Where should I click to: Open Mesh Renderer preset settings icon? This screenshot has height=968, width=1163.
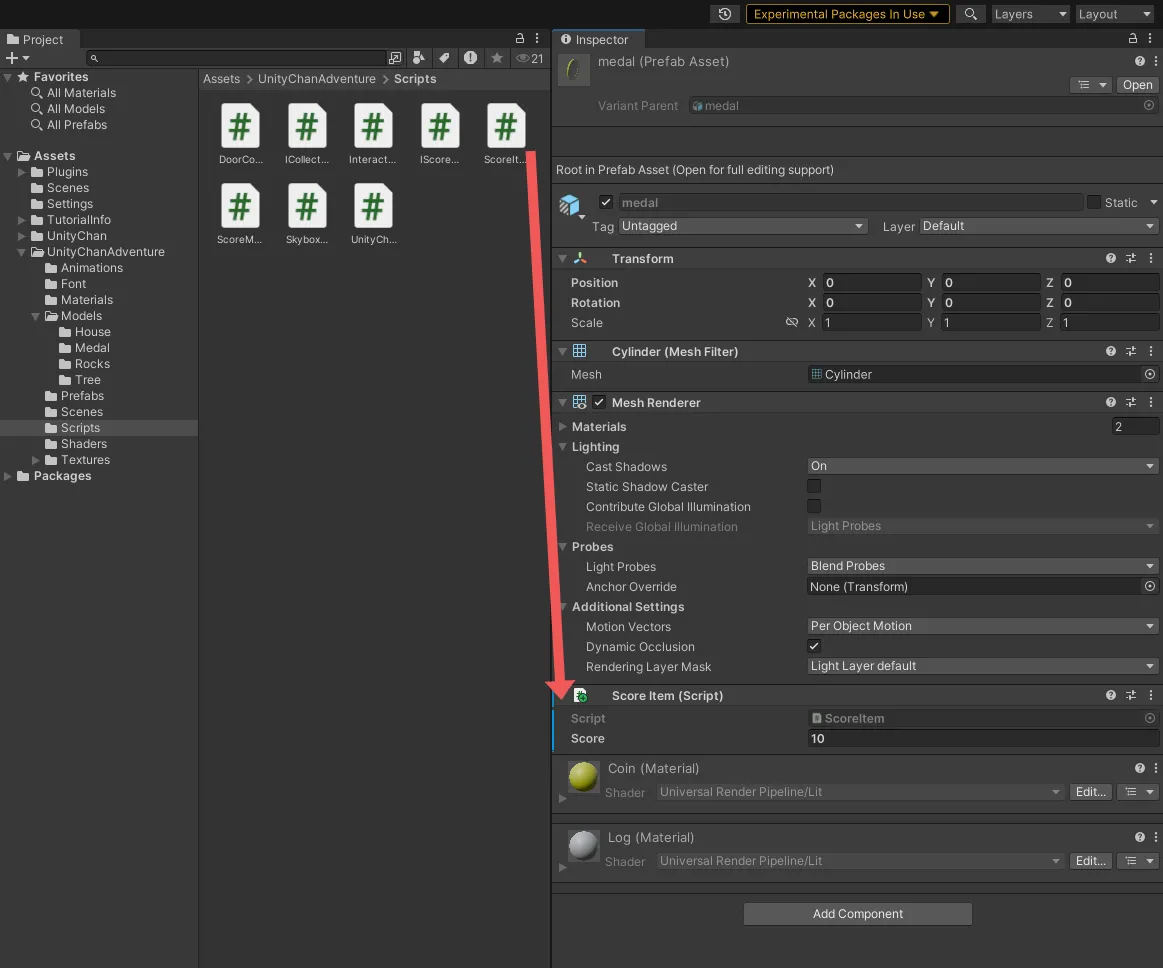tap(1131, 402)
